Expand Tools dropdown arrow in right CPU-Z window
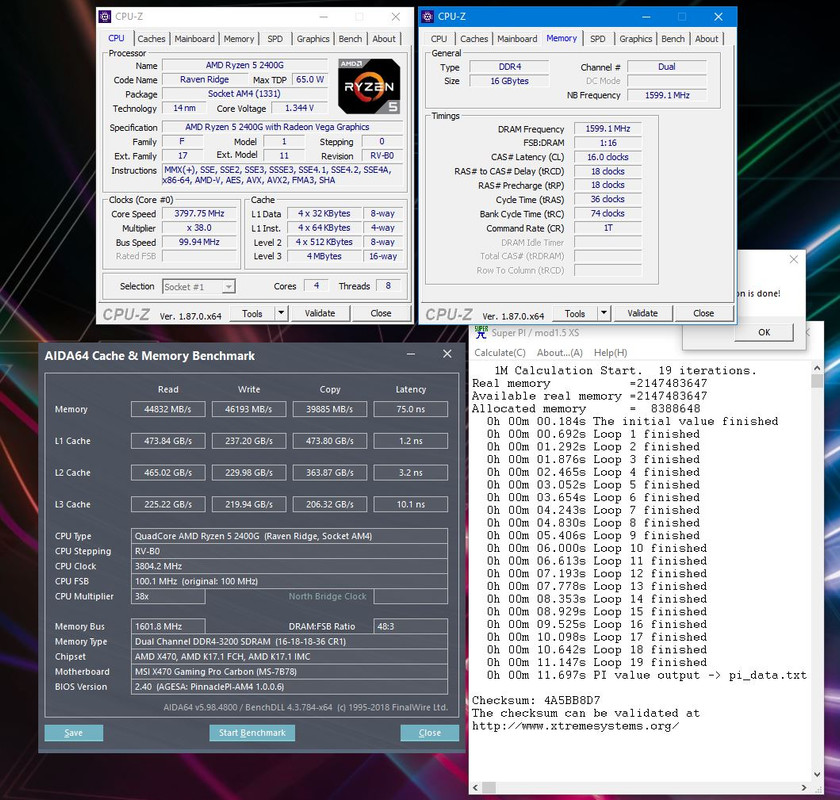Image resolution: width=840 pixels, height=800 pixels. [604, 313]
